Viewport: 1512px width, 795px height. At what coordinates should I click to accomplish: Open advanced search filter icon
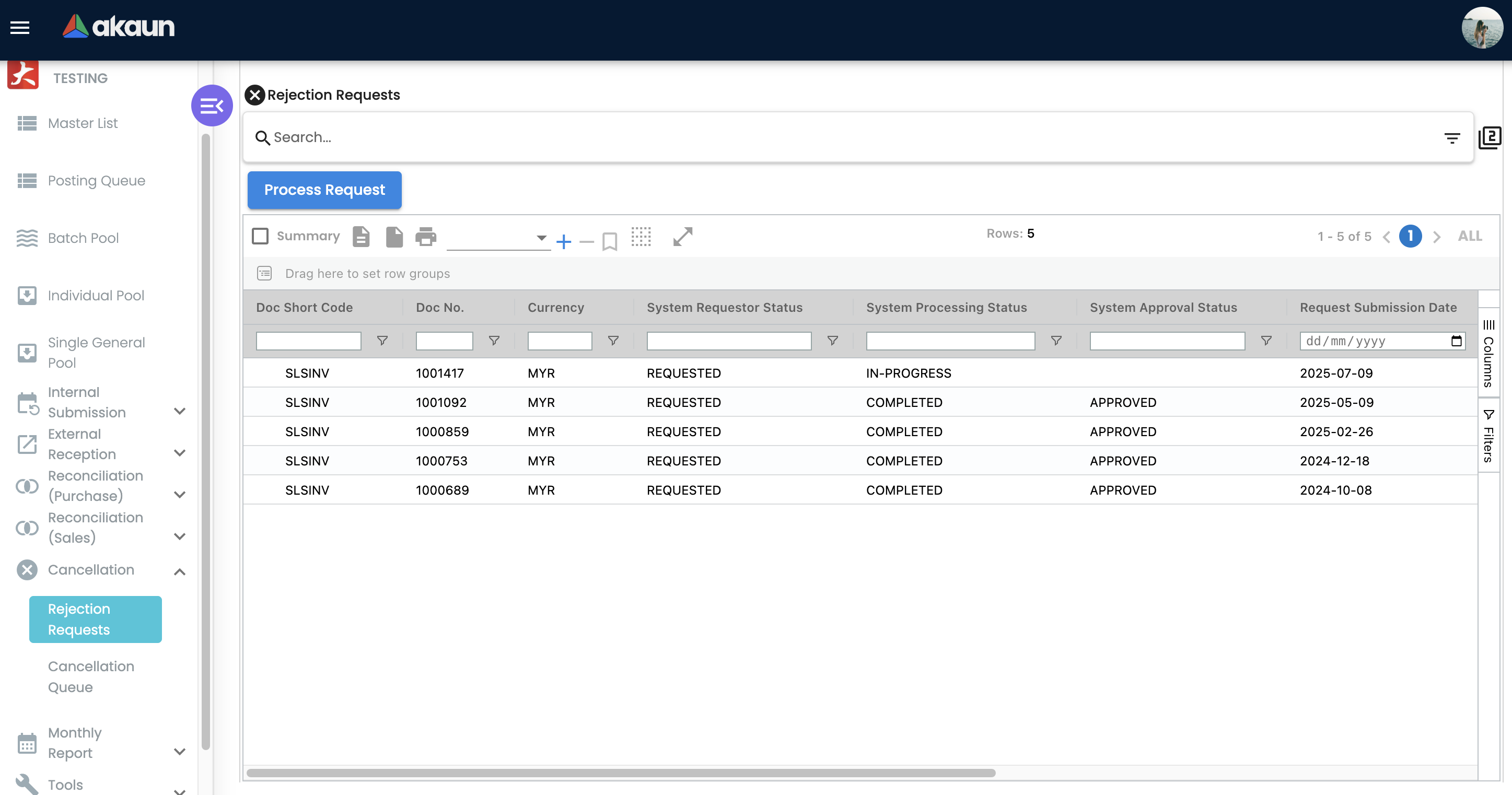point(1452,138)
